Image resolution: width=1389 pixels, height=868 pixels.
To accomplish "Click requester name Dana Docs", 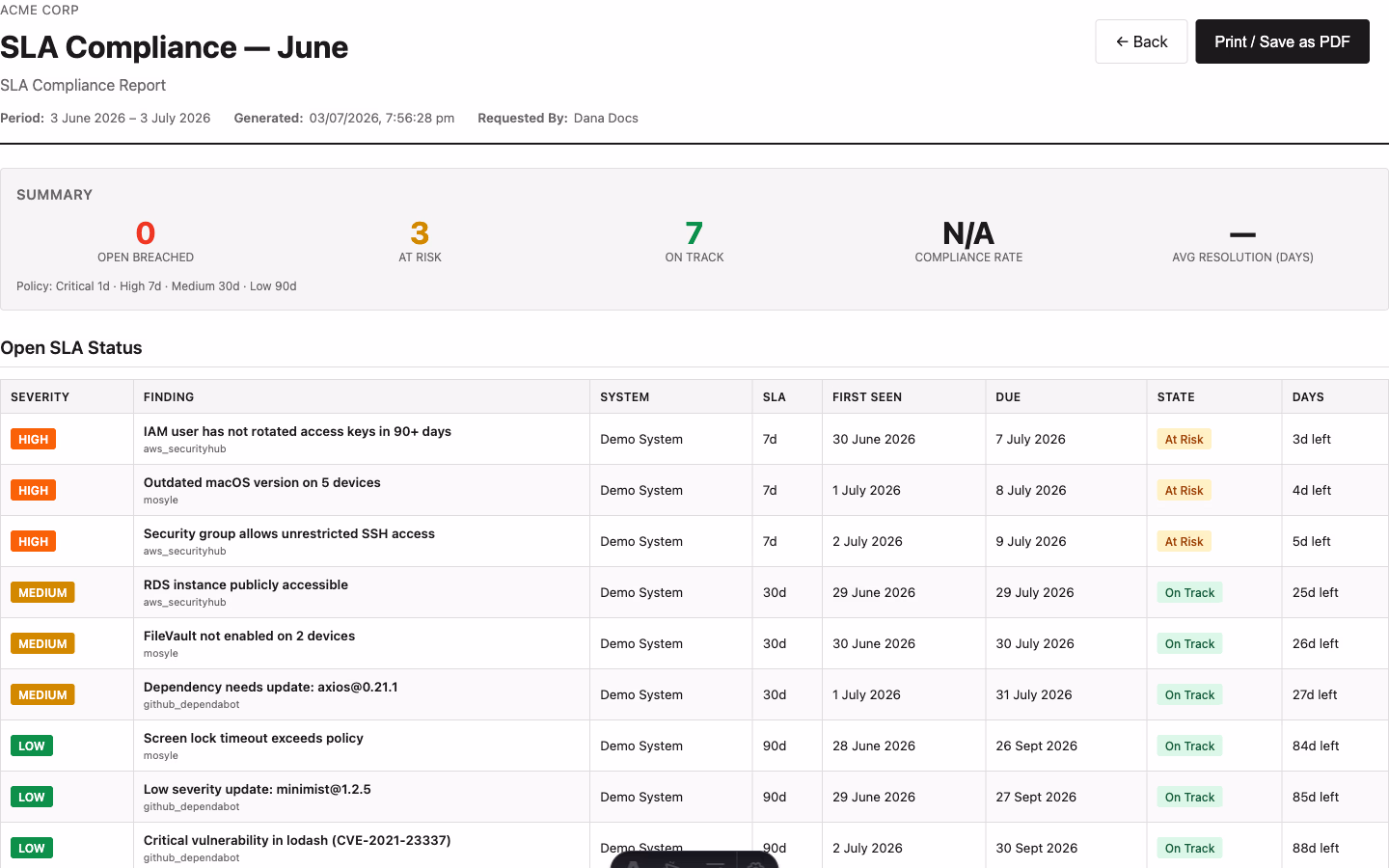I will click(606, 118).
